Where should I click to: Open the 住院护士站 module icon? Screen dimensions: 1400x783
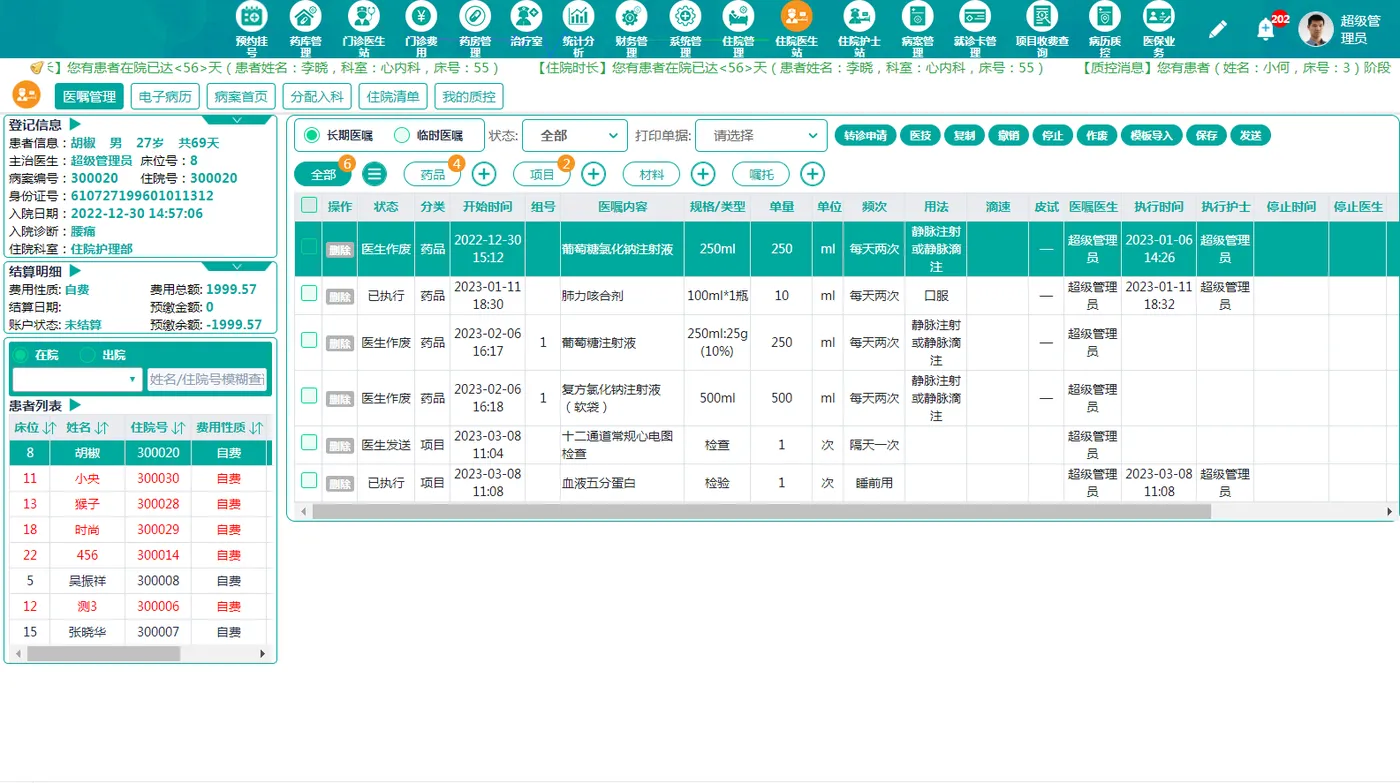(859, 16)
